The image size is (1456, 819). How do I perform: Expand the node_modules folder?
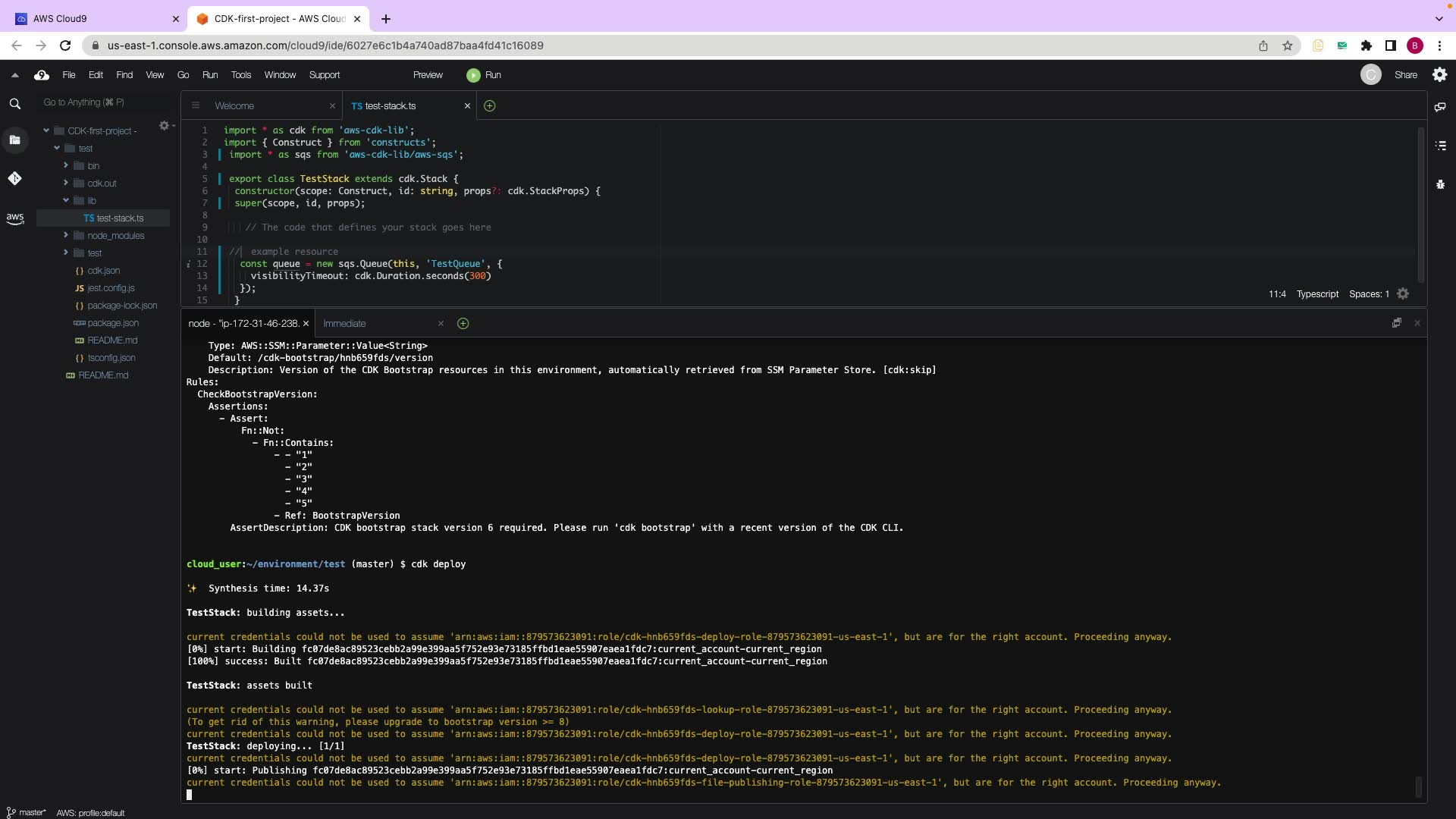pyautogui.click(x=66, y=235)
